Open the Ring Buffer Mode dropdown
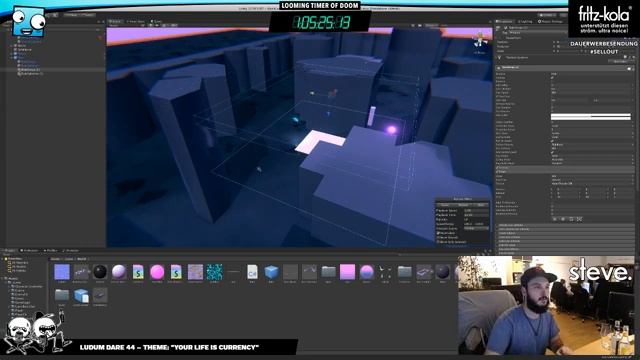The height and width of the screenshot is (360, 640). click(592, 163)
